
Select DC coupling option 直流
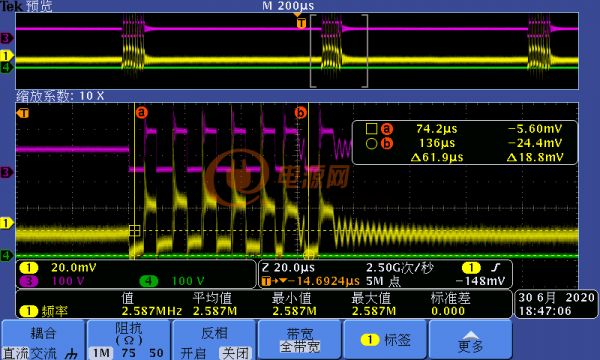[x=15, y=353]
